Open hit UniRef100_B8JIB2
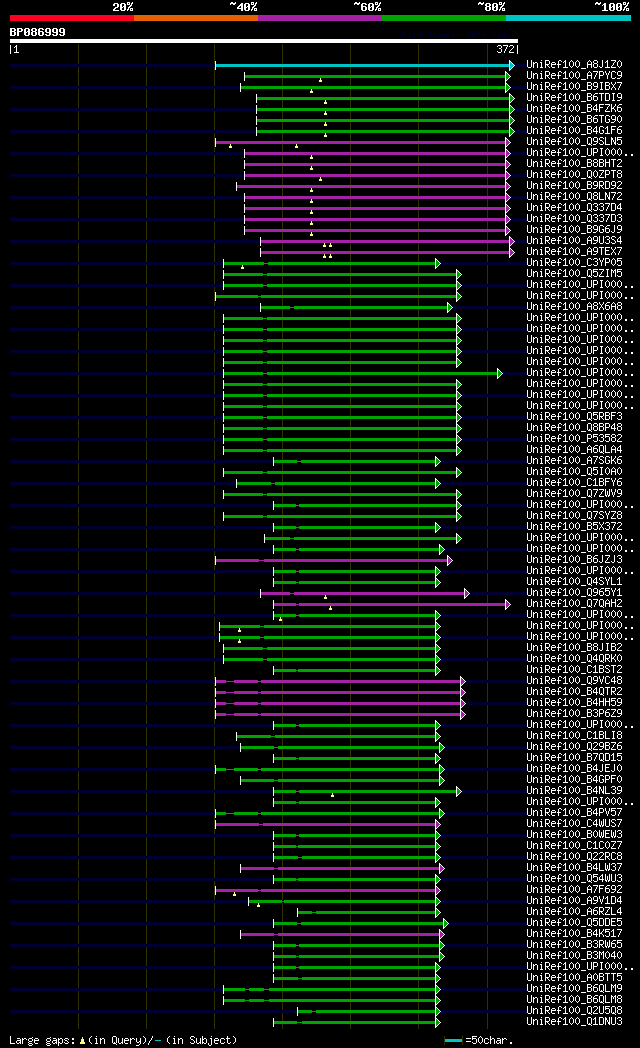Viewport: 640px width, 1048px height. point(574,648)
